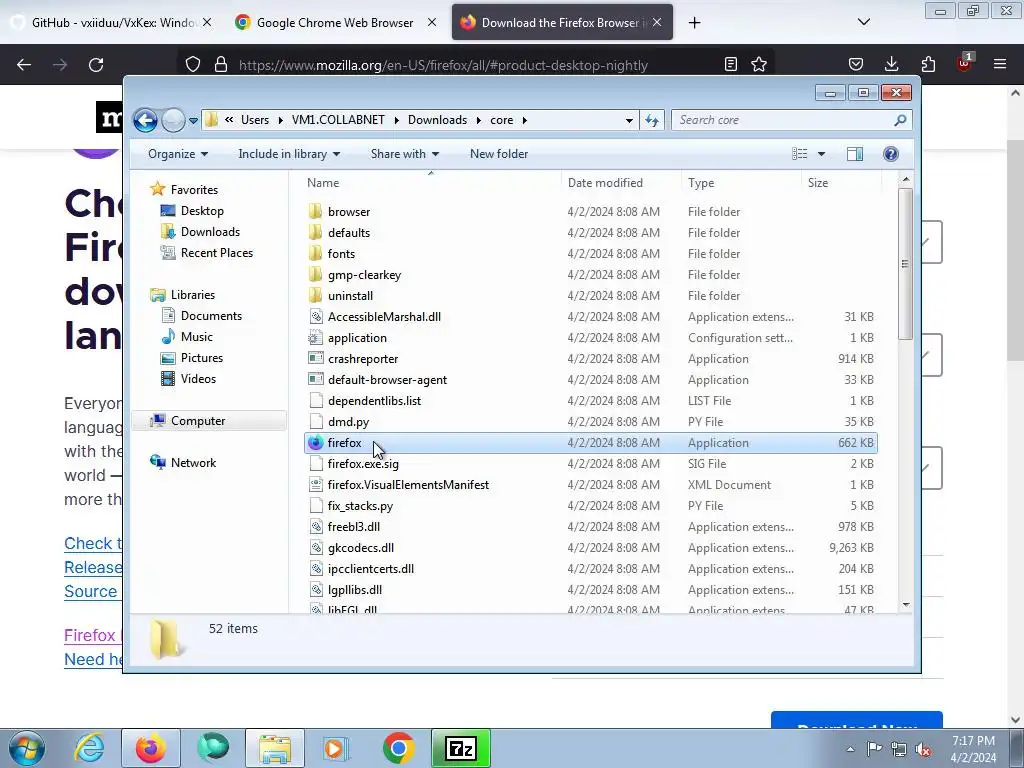The image size is (1024, 768).
Task: Sort by Date modified column header
Action: 620,183
